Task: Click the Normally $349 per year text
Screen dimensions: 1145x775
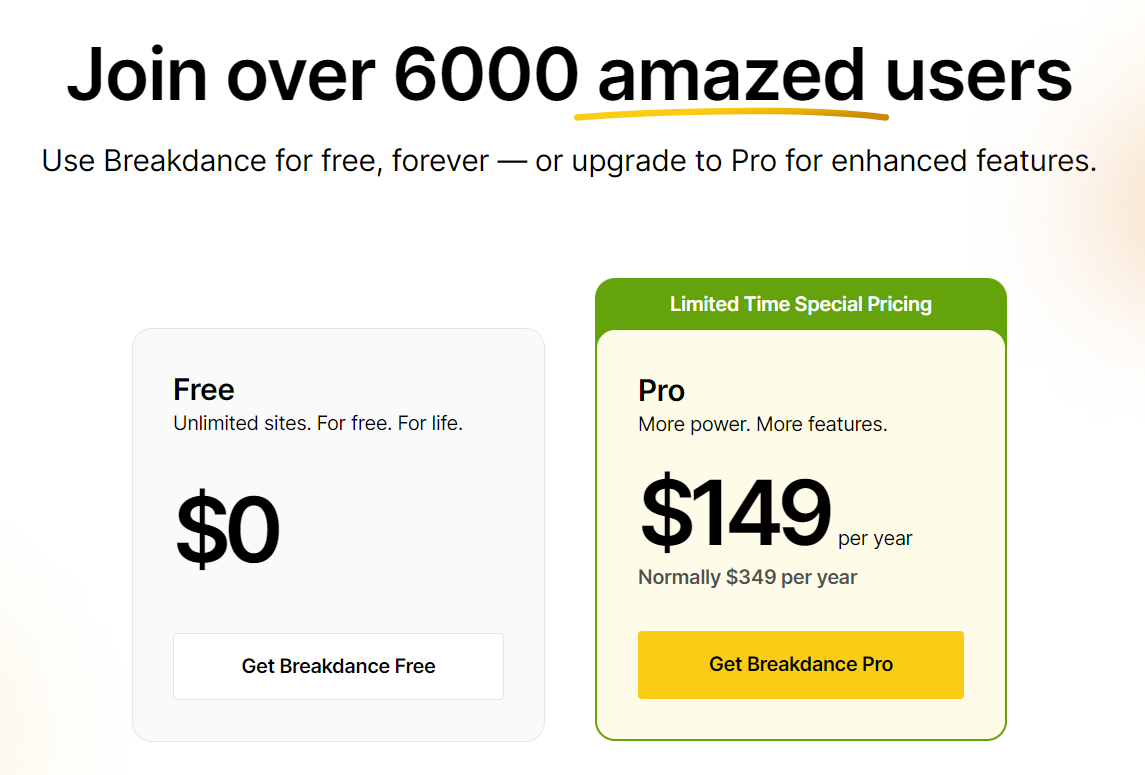Action: click(x=747, y=577)
